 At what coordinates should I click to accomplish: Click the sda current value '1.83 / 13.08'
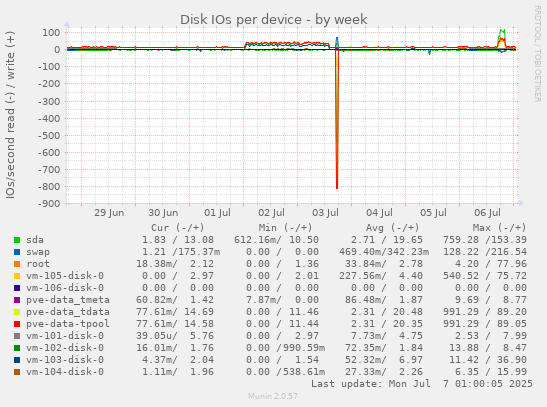[x=178, y=240]
